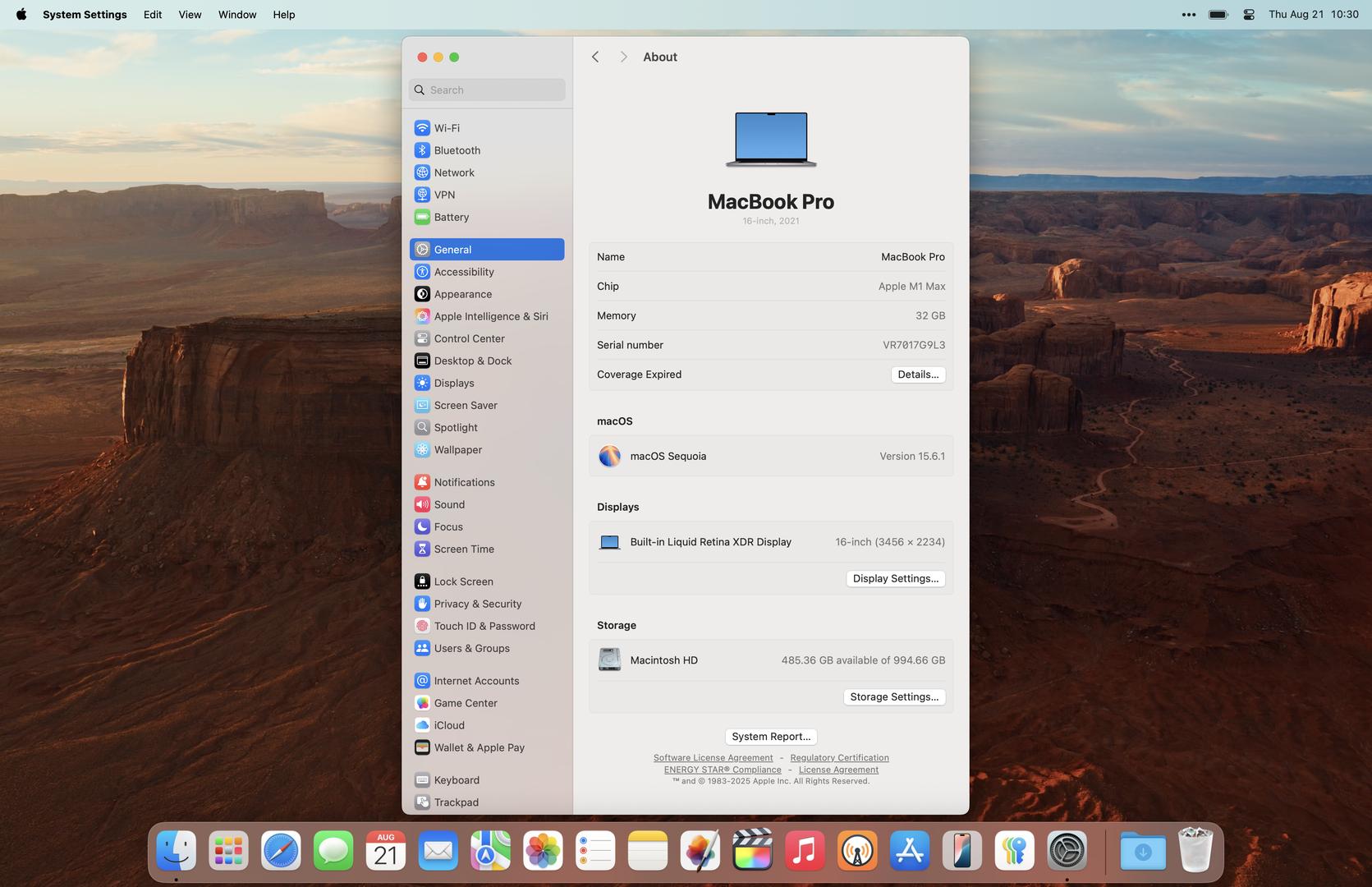The image size is (1372, 887).
Task: Open Control Center settings
Action: (x=487, y=338)
